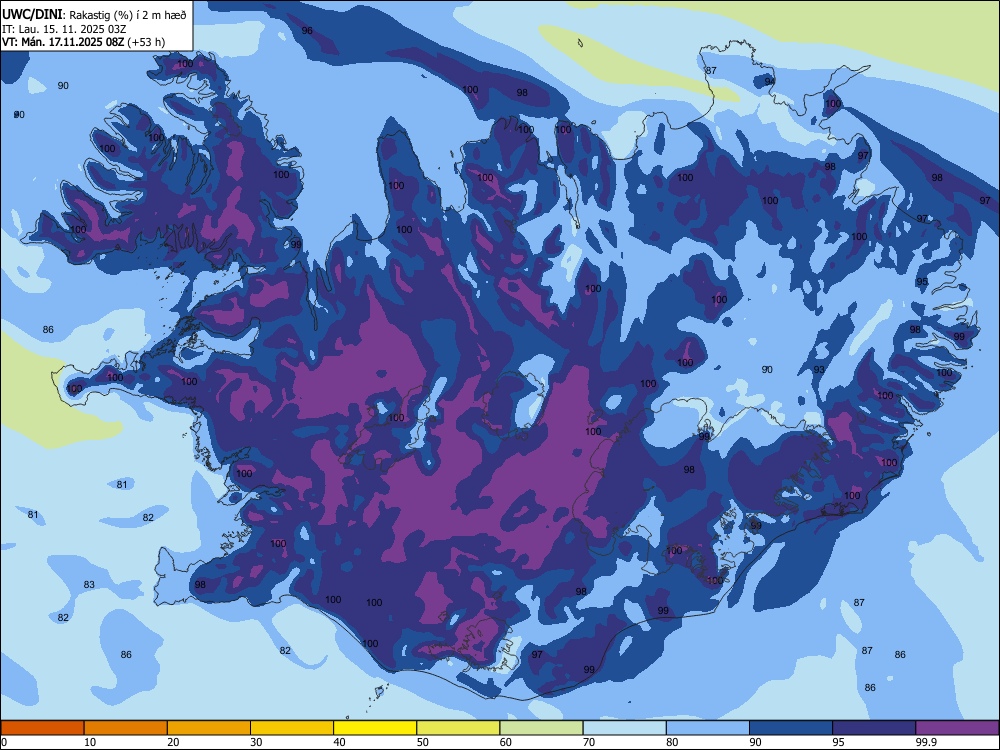Select the orange 10–20 legend color band
The image size is (1000, 750).
point(126,728)
